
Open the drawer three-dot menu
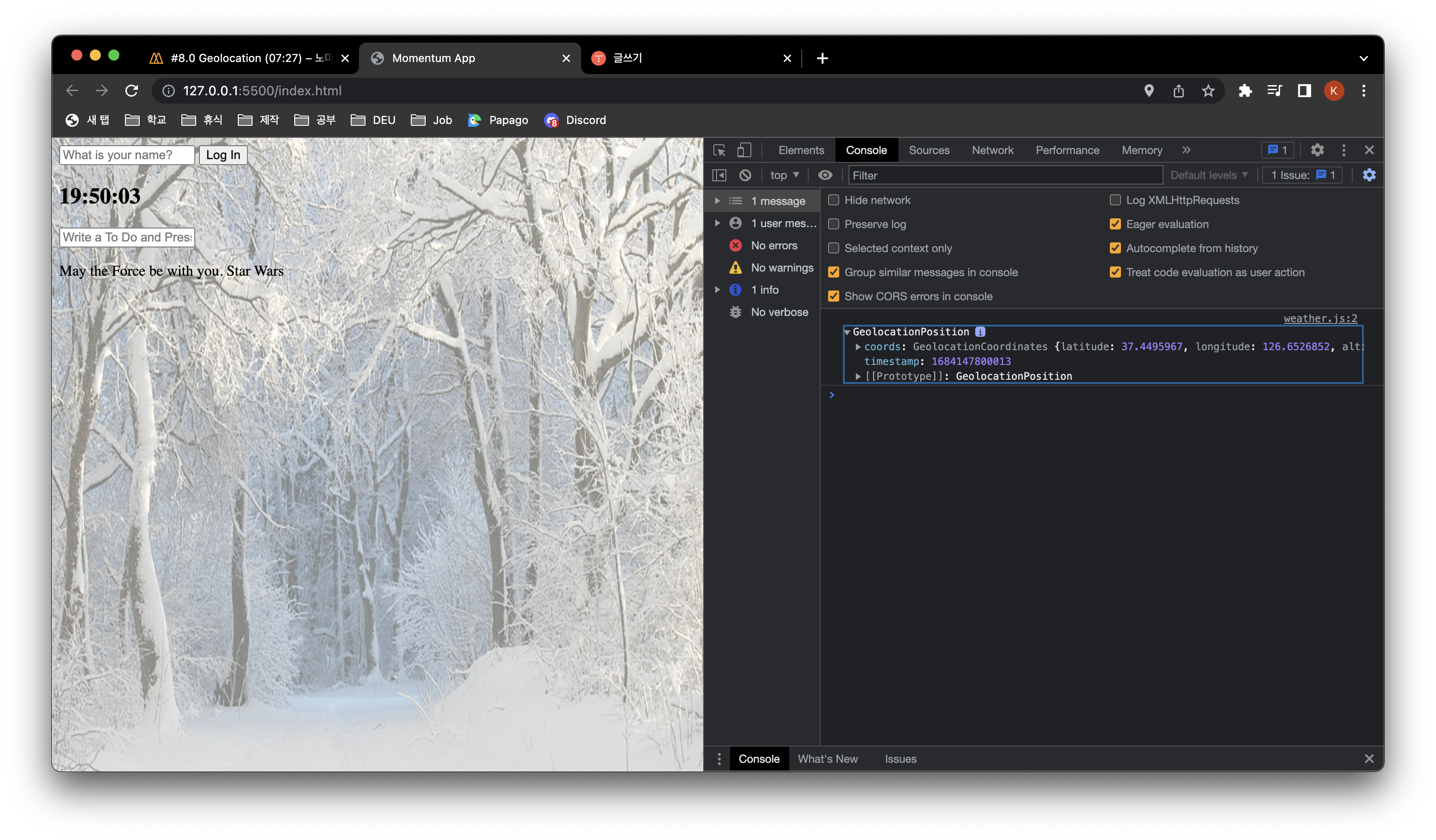tap(719, 759)
